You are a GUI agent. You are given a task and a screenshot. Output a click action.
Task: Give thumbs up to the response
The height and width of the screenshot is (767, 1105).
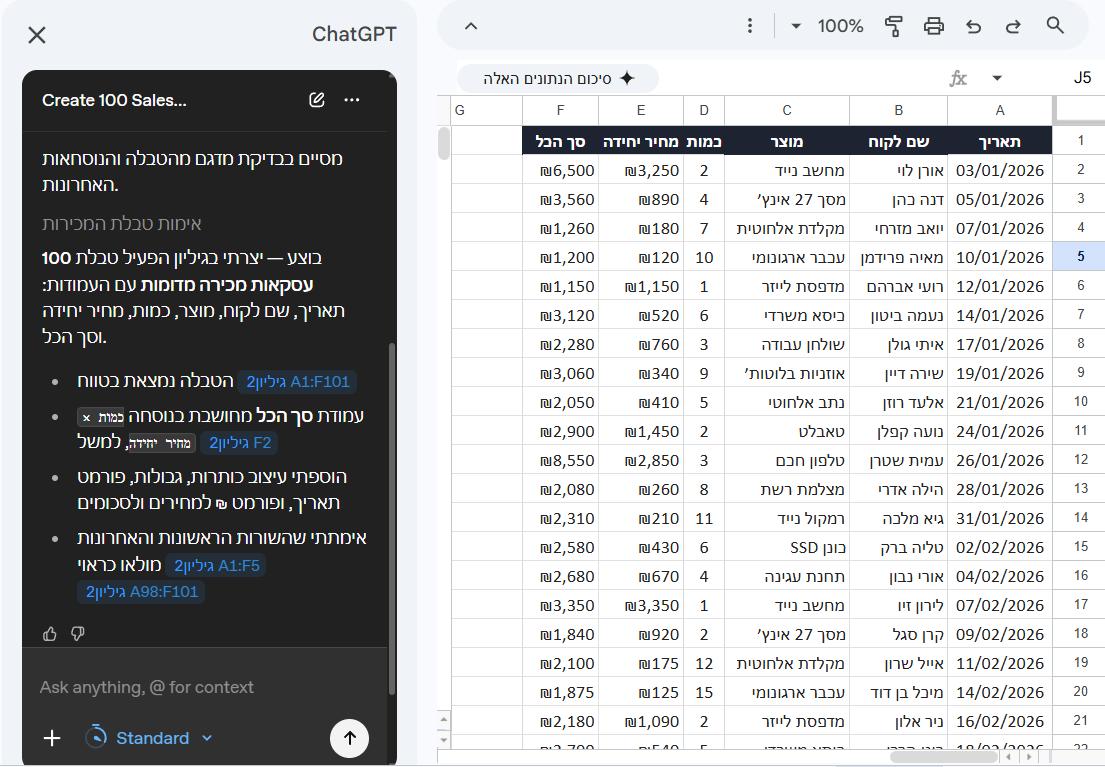point(49,634)
